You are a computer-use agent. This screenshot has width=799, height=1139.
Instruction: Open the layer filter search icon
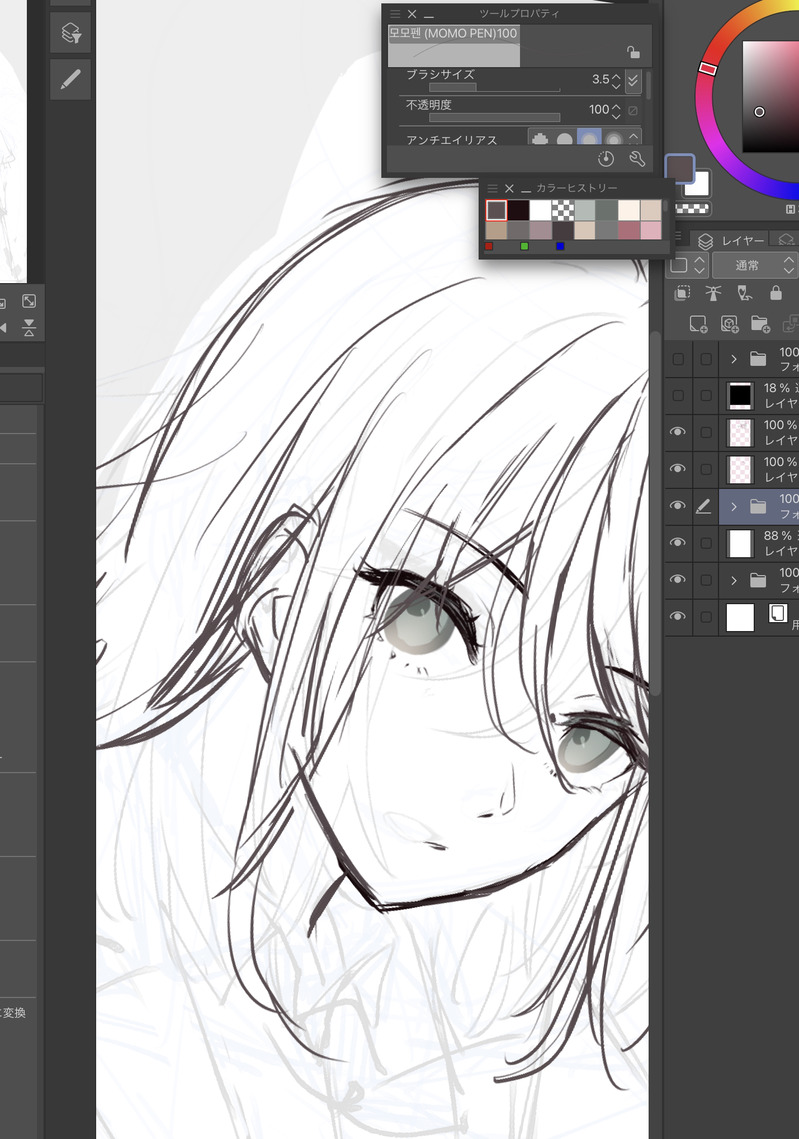click(70, 33)
